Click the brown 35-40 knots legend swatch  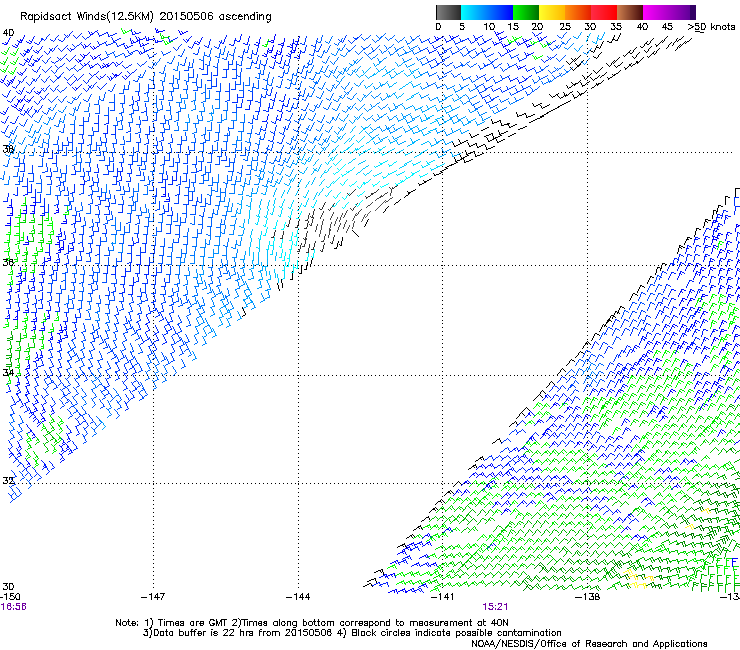[x=630, y=12]
